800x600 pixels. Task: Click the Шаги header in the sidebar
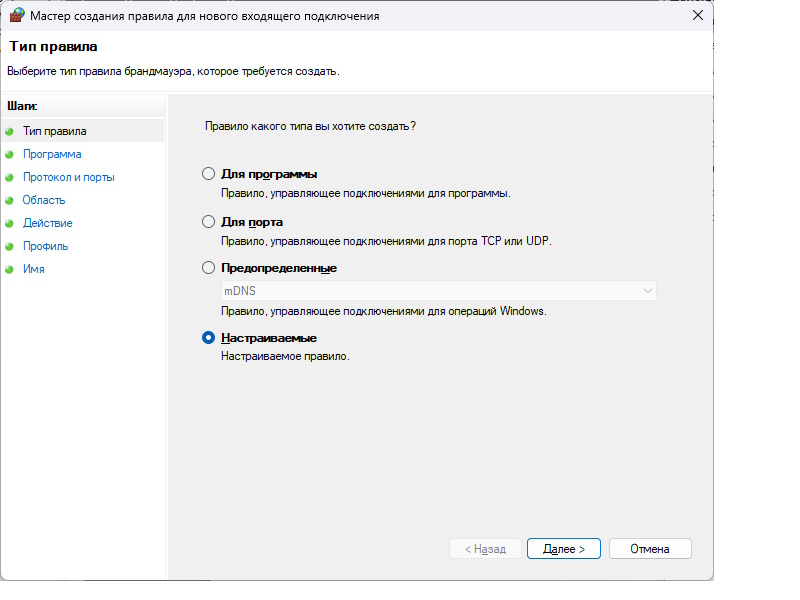[21, 105]
